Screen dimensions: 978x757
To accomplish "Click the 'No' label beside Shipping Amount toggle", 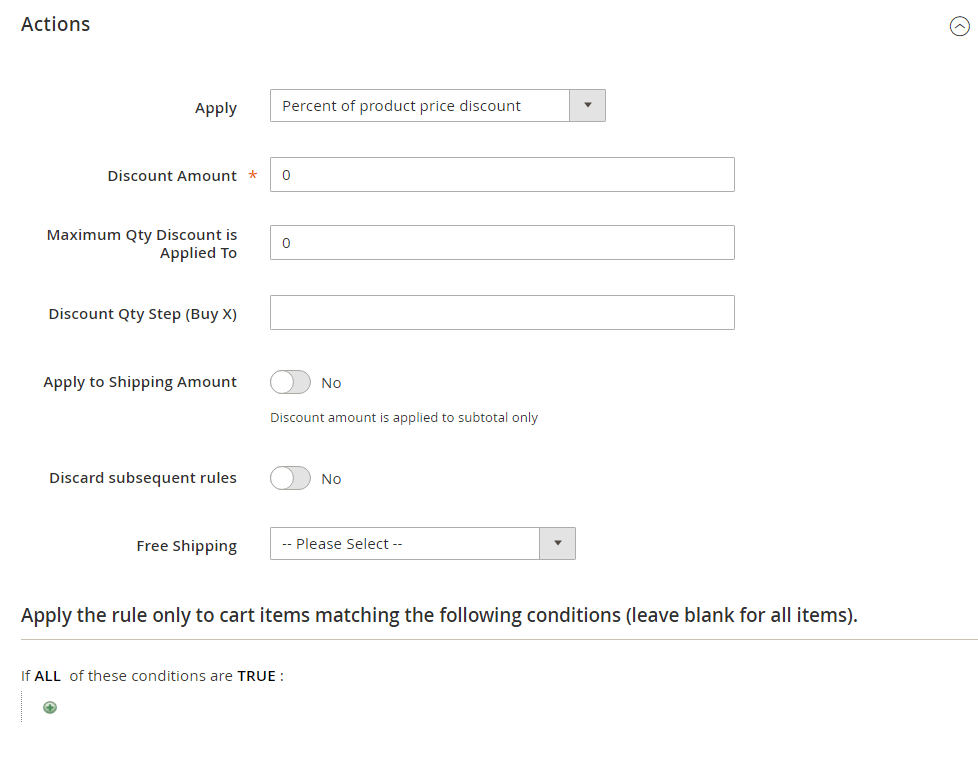I will click(331, 383).
